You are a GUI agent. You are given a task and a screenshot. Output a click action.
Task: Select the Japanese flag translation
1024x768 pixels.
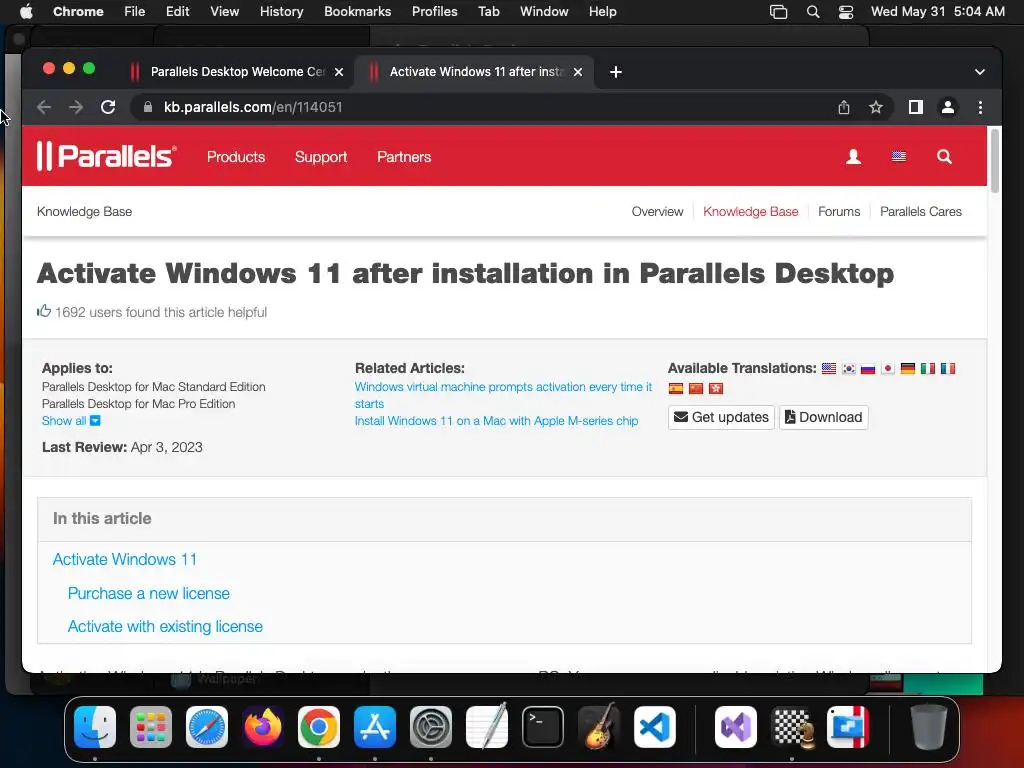[888, 368]
